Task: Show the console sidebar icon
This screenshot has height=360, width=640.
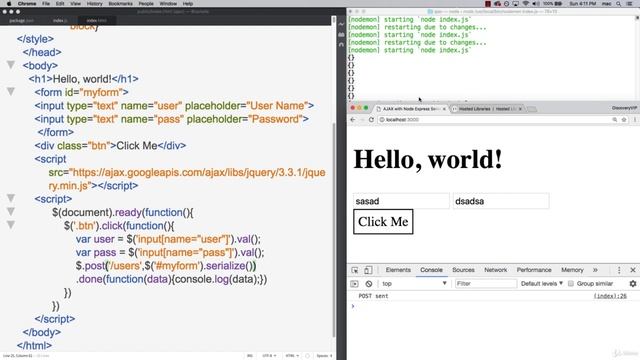Action: coord(354,284)
